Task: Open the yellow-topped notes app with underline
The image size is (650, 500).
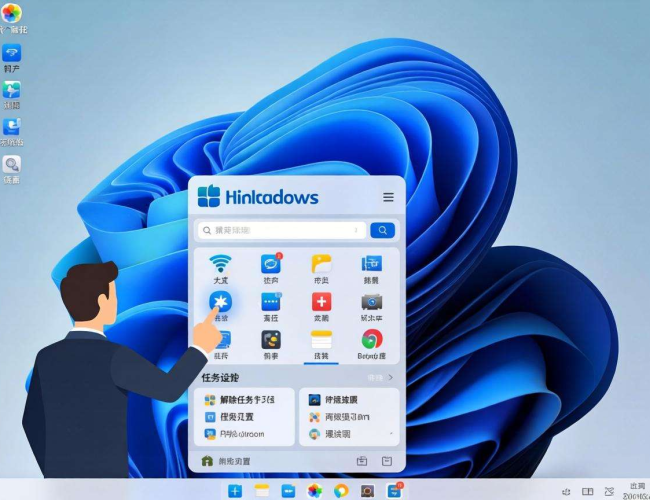Action: tap(321, 340)
